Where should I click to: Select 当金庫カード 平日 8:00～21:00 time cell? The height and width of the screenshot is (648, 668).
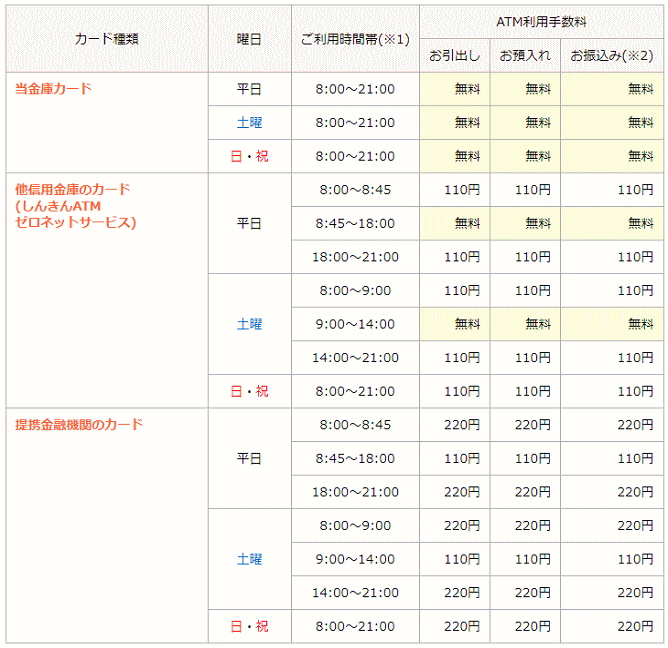click(355, 89)
